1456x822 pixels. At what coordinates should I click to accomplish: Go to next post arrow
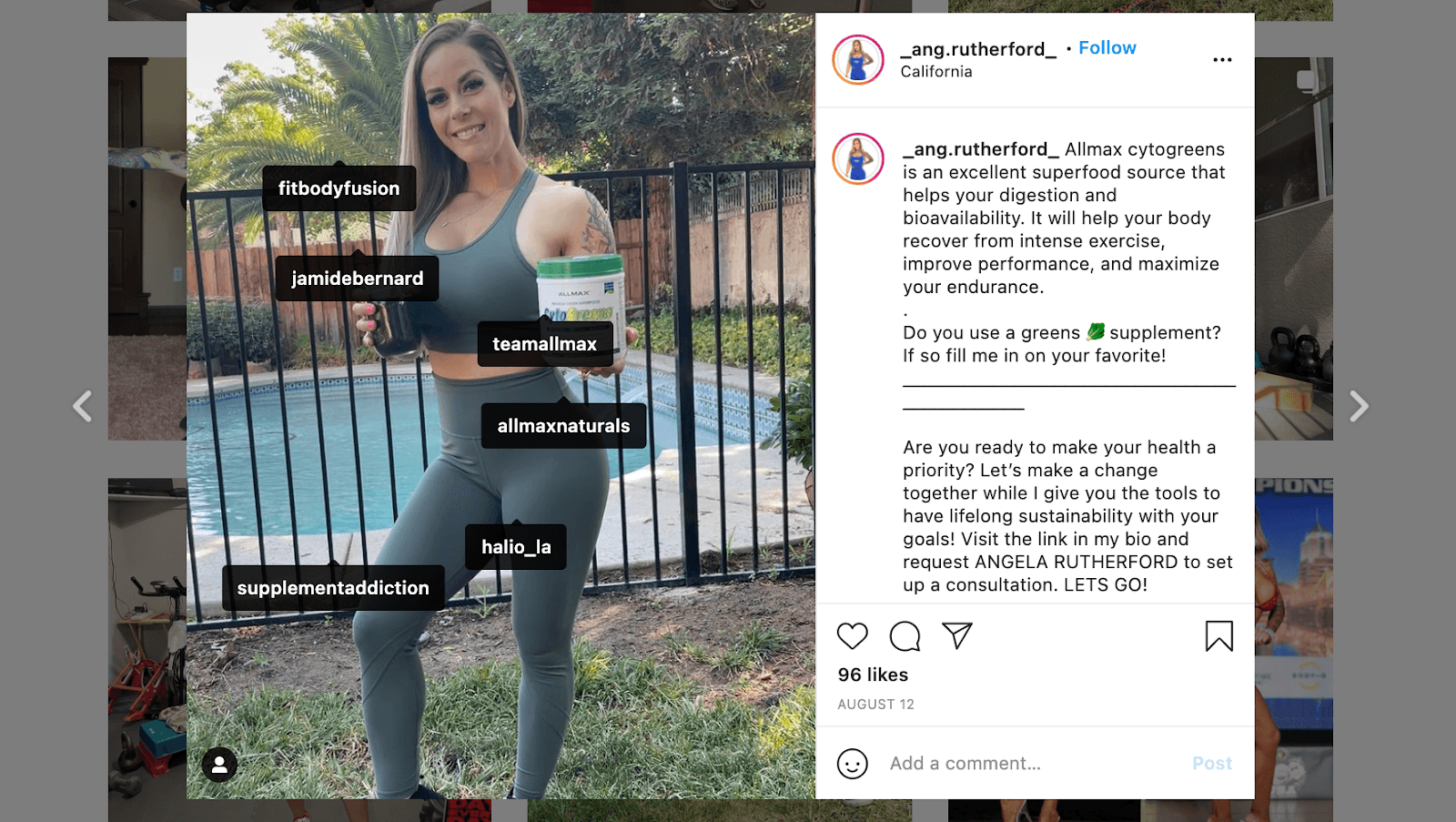pyautogui.click(x=1359, y=406)
